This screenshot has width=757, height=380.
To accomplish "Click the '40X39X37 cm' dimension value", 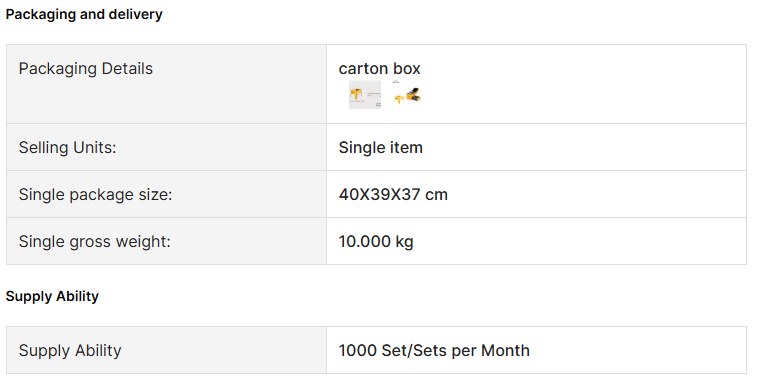I will coord(393,194).
